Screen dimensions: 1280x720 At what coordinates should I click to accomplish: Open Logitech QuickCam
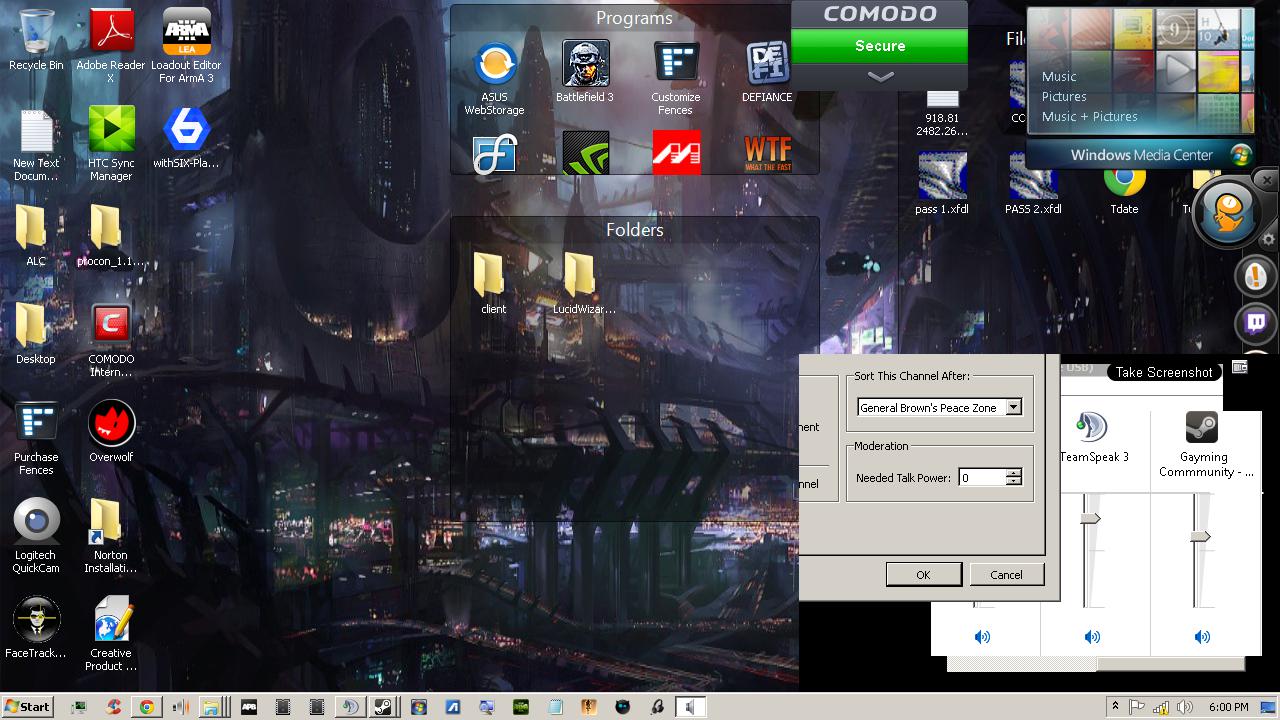(36, 536)
